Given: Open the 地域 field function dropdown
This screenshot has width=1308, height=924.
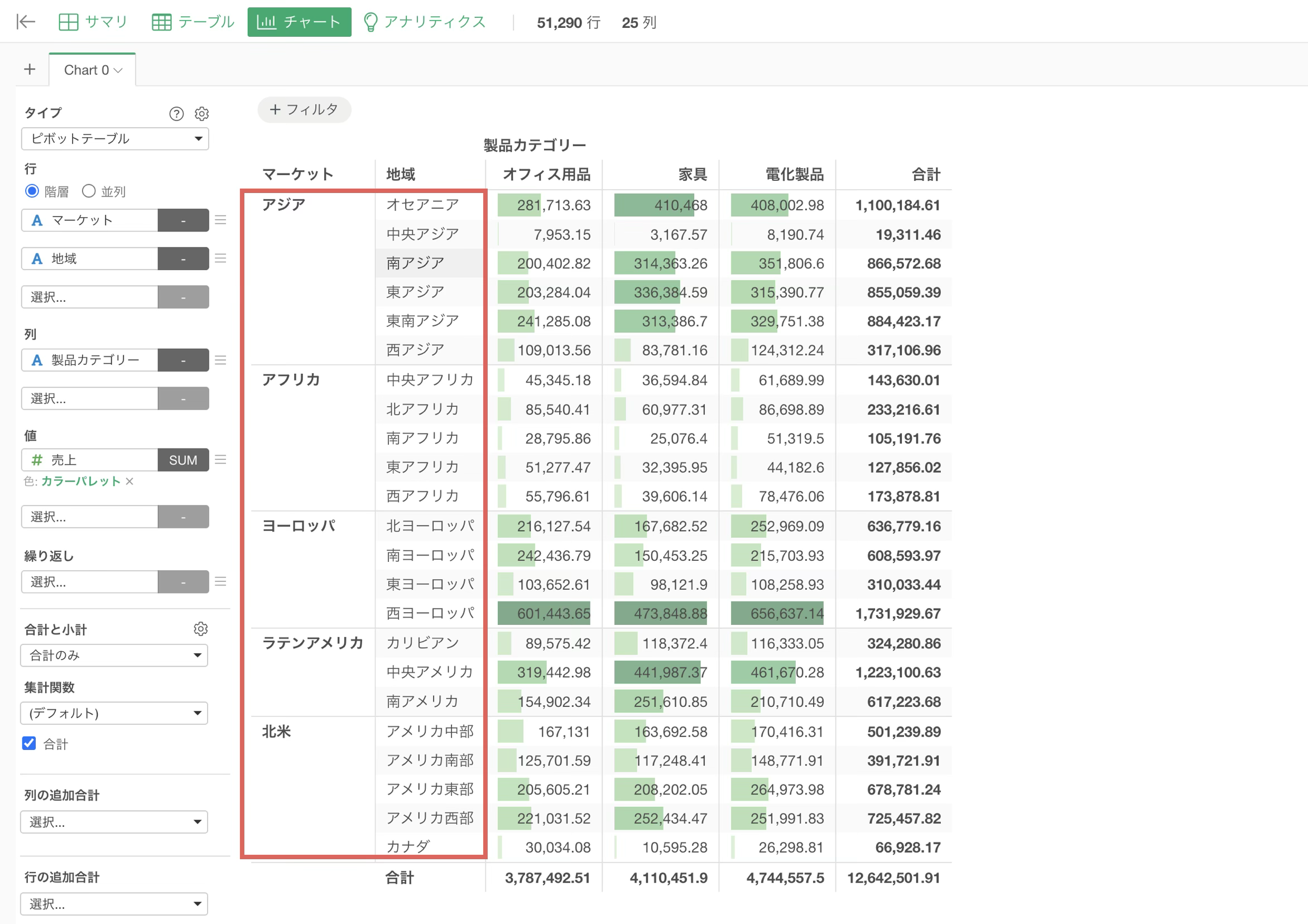Looking at the screenshot, I should 183,259.
